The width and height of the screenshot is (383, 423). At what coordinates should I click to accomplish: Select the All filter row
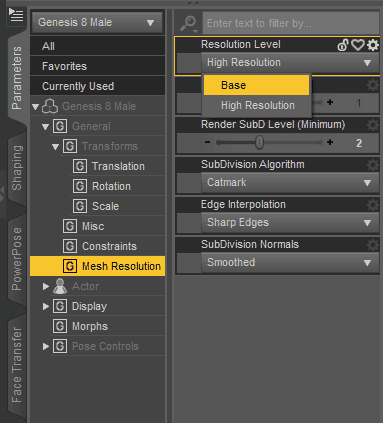tap(98, 46)
